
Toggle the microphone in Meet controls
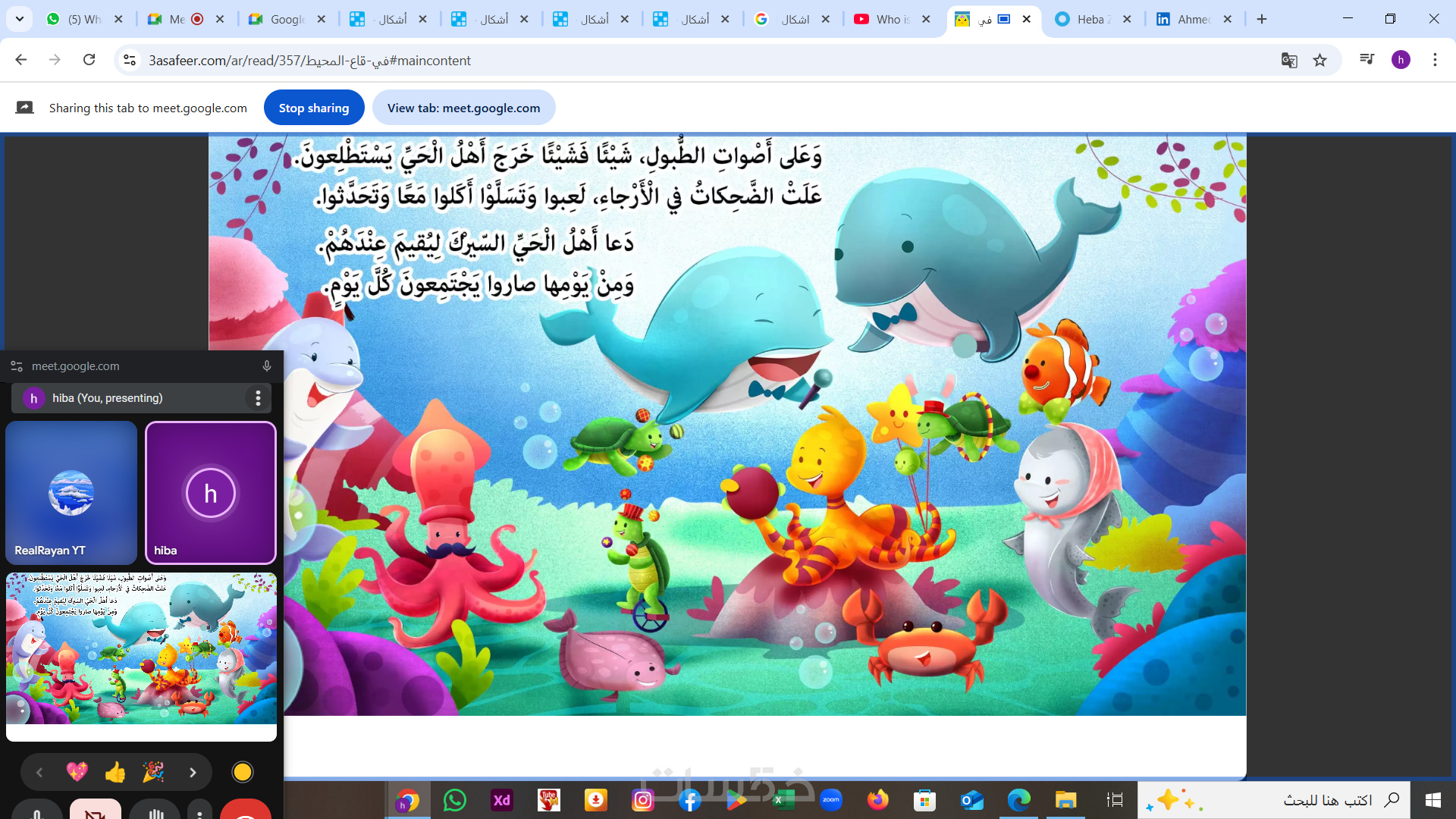tap(37, 813)
